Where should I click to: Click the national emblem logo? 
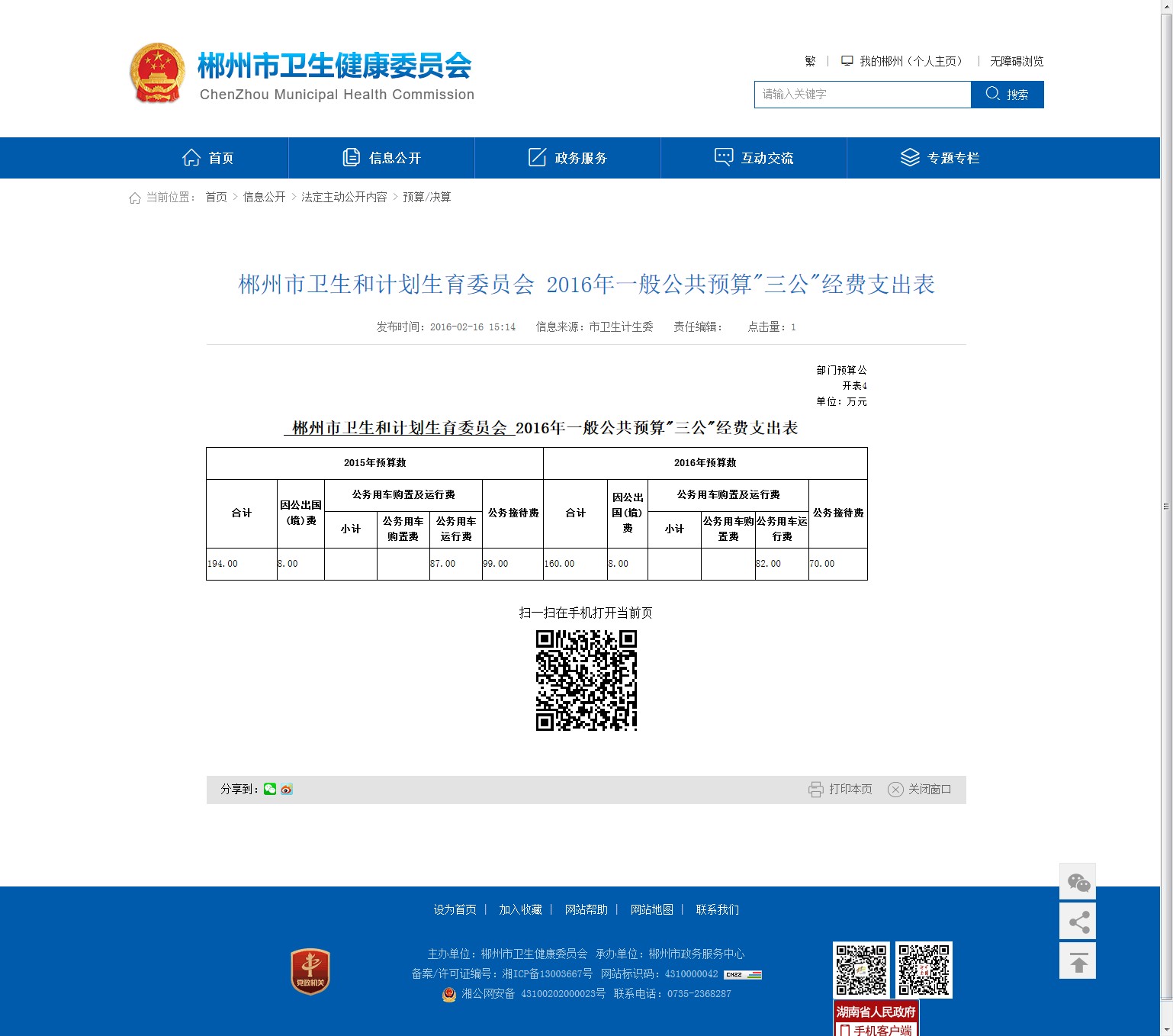pyautogui.click(x=157, y=73)
